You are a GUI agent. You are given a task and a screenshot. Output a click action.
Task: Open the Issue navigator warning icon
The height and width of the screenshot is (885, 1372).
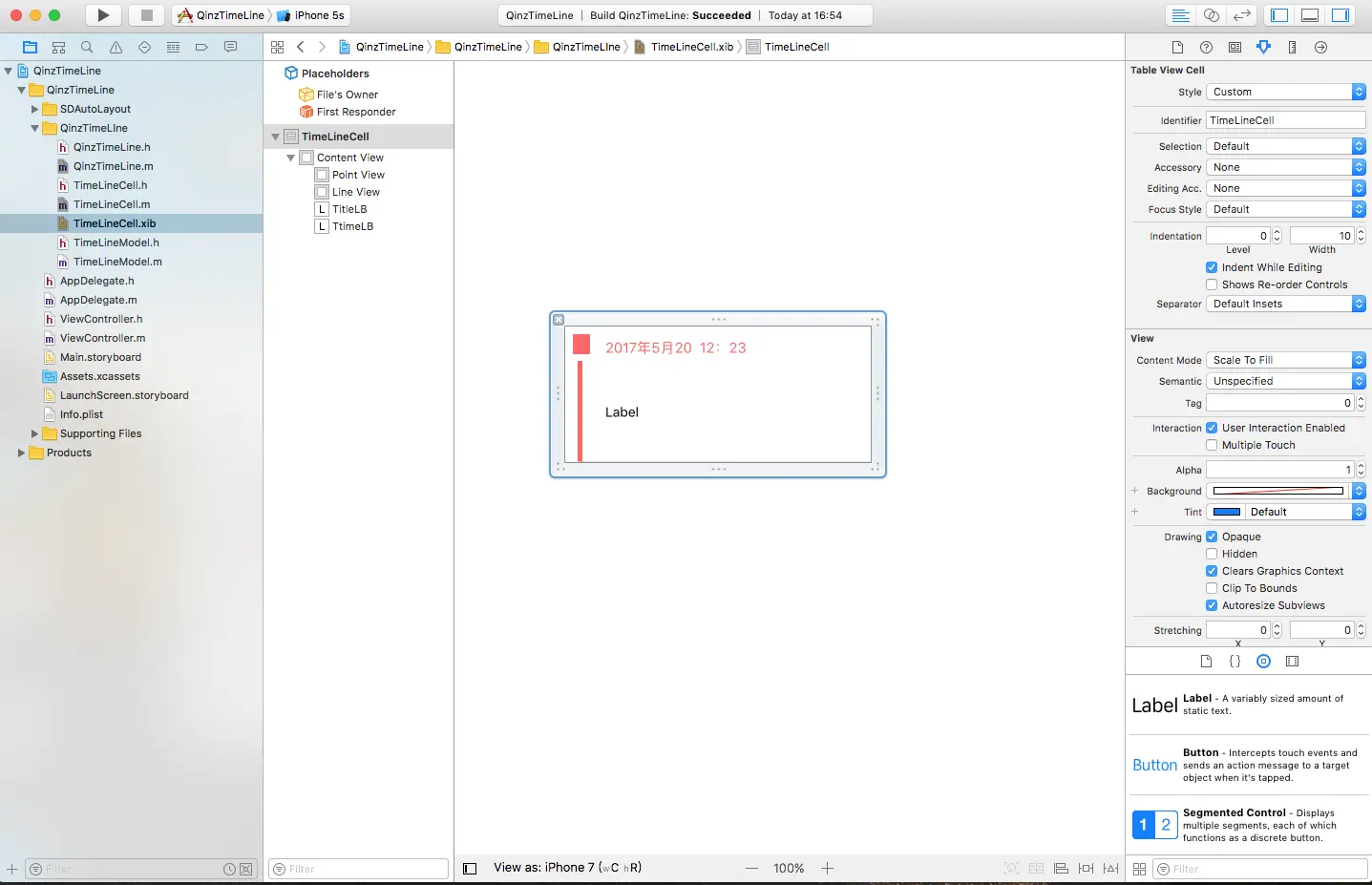[x=116, y=47]
